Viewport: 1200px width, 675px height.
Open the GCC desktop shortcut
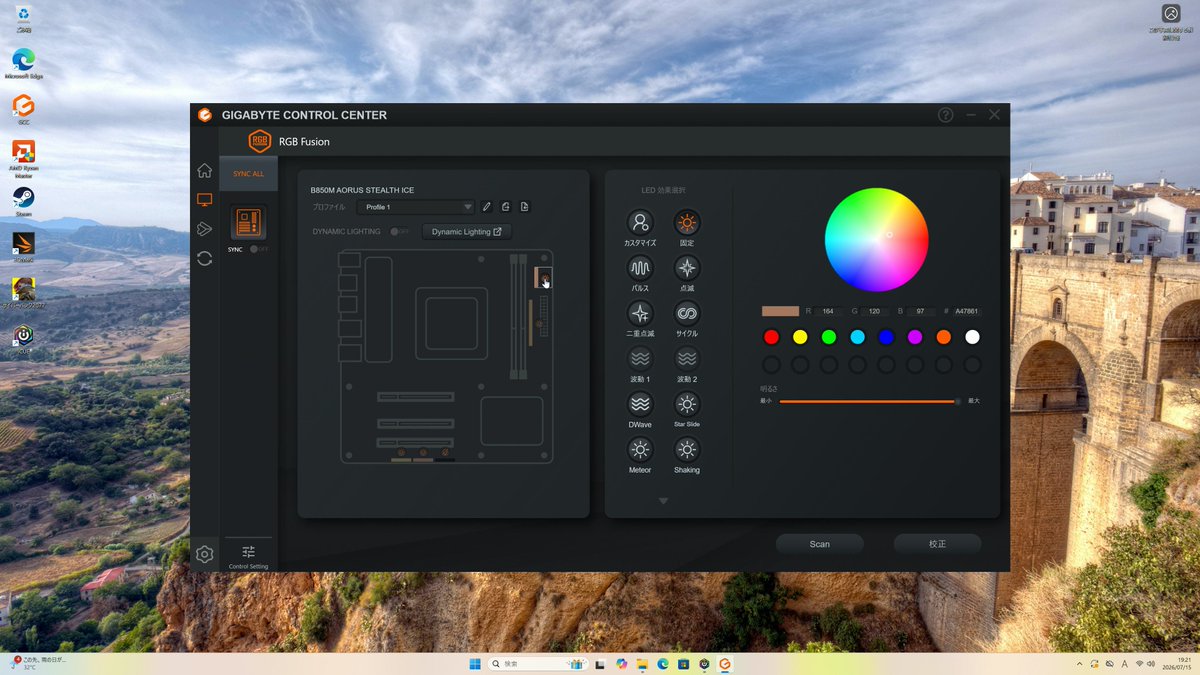point(24,109)
